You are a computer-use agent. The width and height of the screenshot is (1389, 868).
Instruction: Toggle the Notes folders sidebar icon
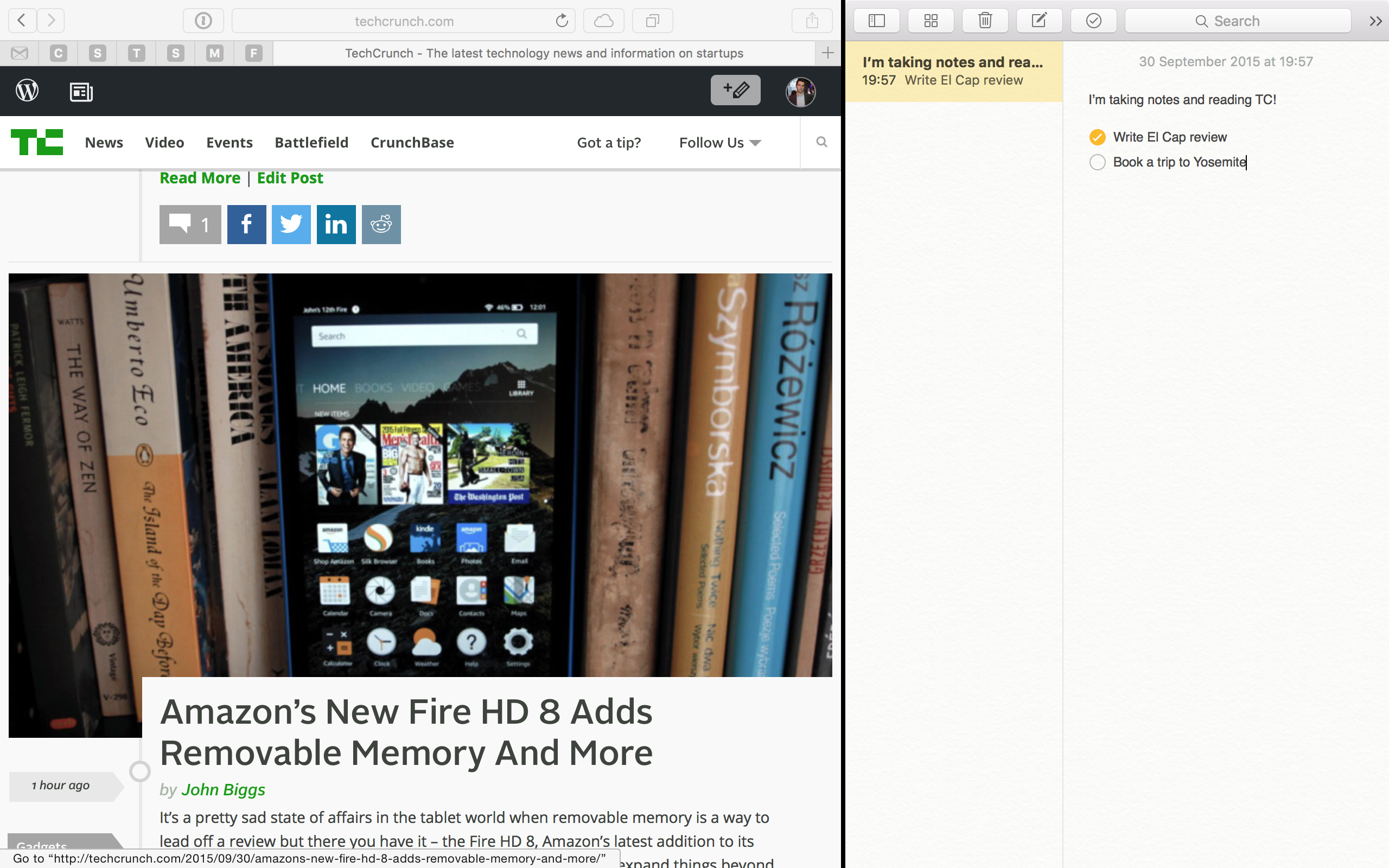pyautogui.click(x=876, y=21)
